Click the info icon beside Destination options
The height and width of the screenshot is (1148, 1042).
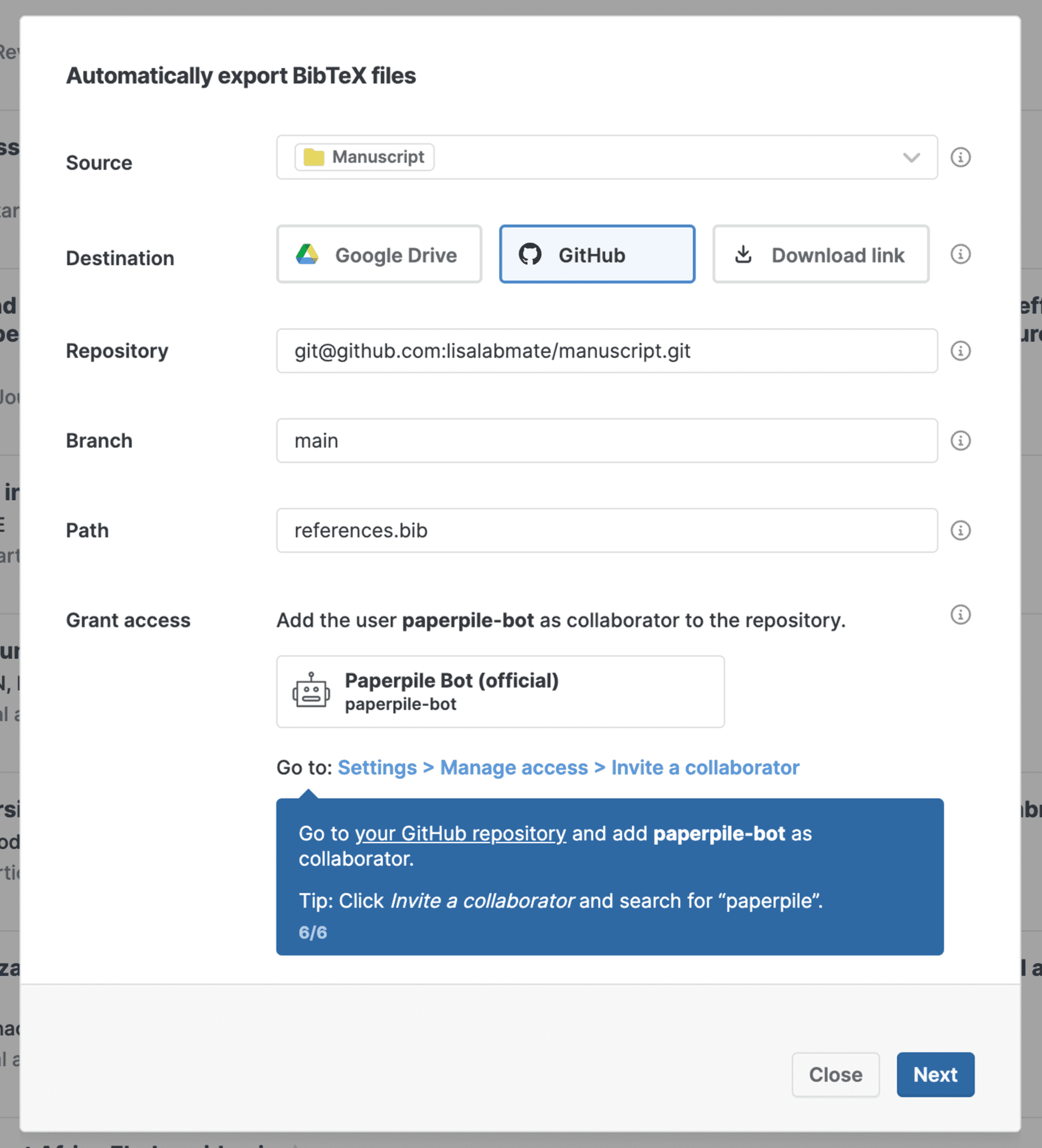click(960, 254)
